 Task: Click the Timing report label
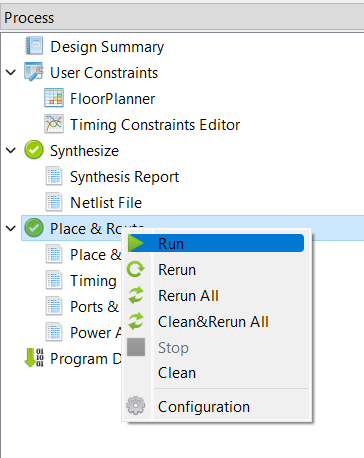[x=93, y=281]
